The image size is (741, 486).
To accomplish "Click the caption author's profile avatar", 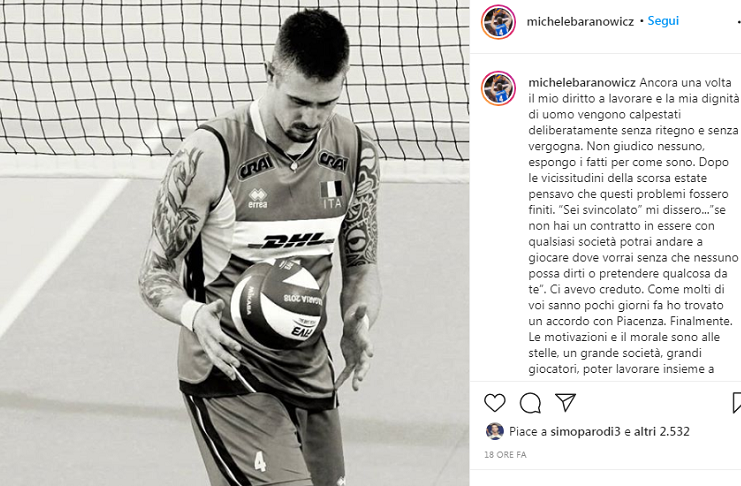I will click(498, 88).
